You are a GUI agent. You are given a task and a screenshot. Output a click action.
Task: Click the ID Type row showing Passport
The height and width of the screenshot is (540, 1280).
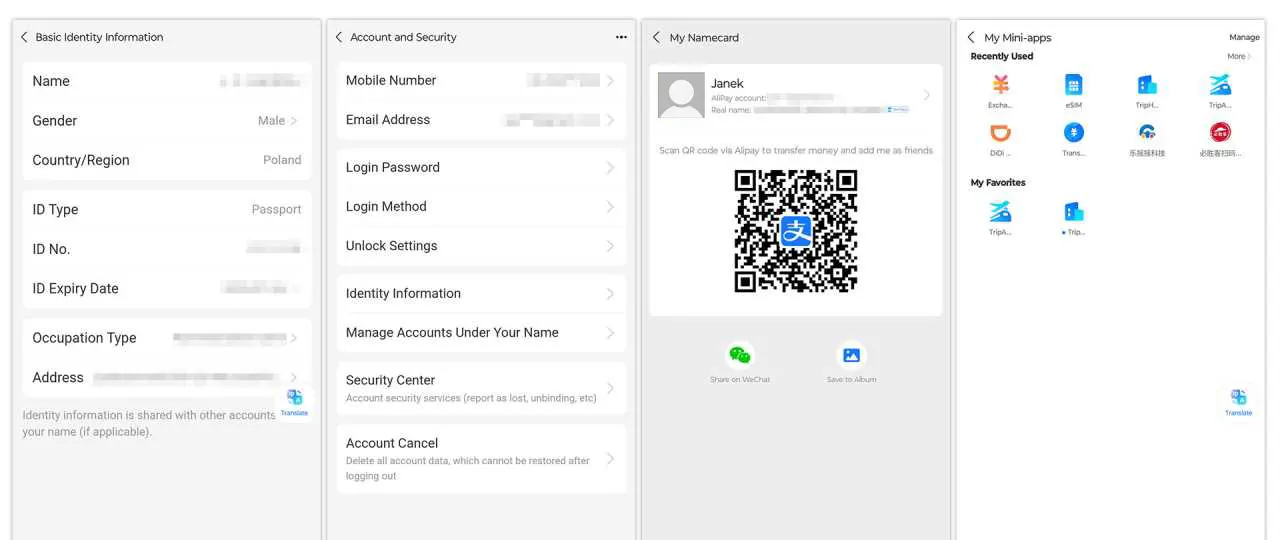[x=167, y=209]
